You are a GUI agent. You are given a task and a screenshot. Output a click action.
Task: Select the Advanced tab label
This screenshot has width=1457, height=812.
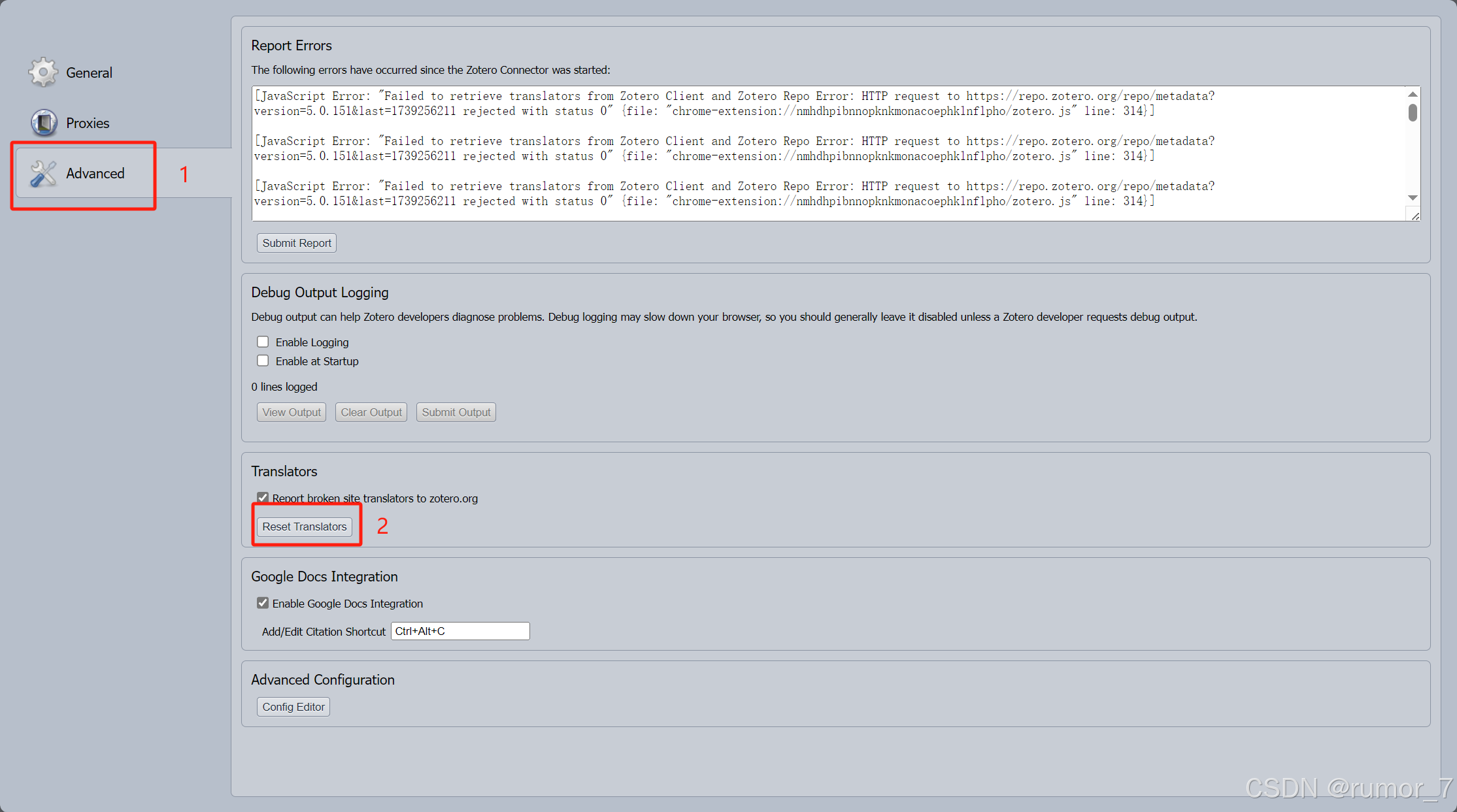click(95, 173)
